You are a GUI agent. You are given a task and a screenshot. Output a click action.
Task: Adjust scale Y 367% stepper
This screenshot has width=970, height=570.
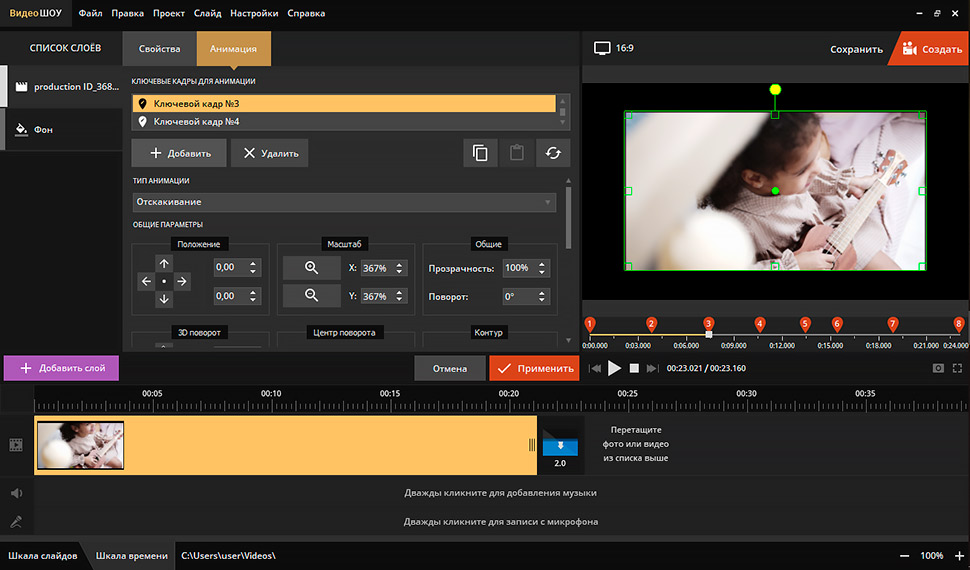400,296
